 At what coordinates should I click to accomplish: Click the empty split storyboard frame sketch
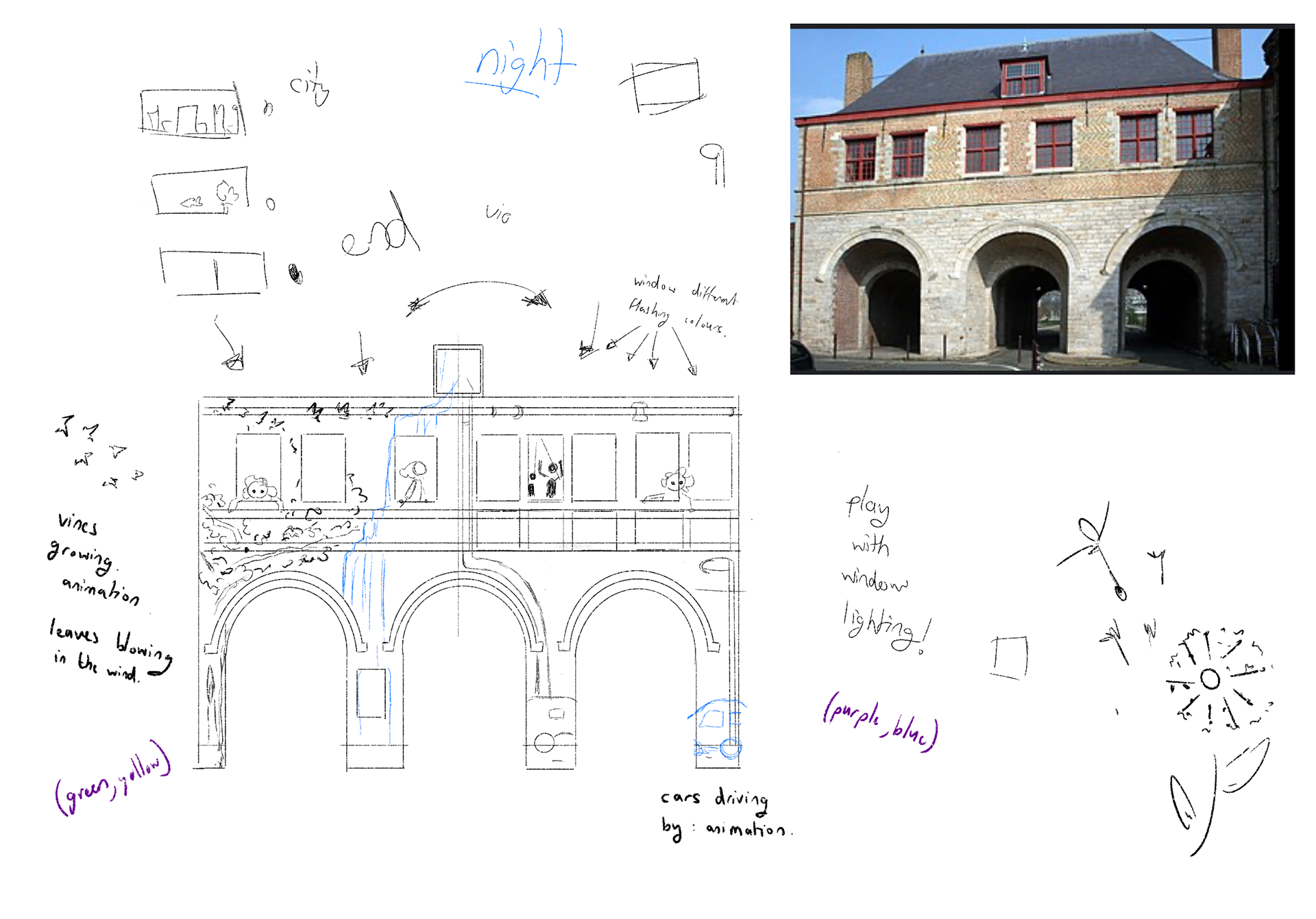click(213, 272)
